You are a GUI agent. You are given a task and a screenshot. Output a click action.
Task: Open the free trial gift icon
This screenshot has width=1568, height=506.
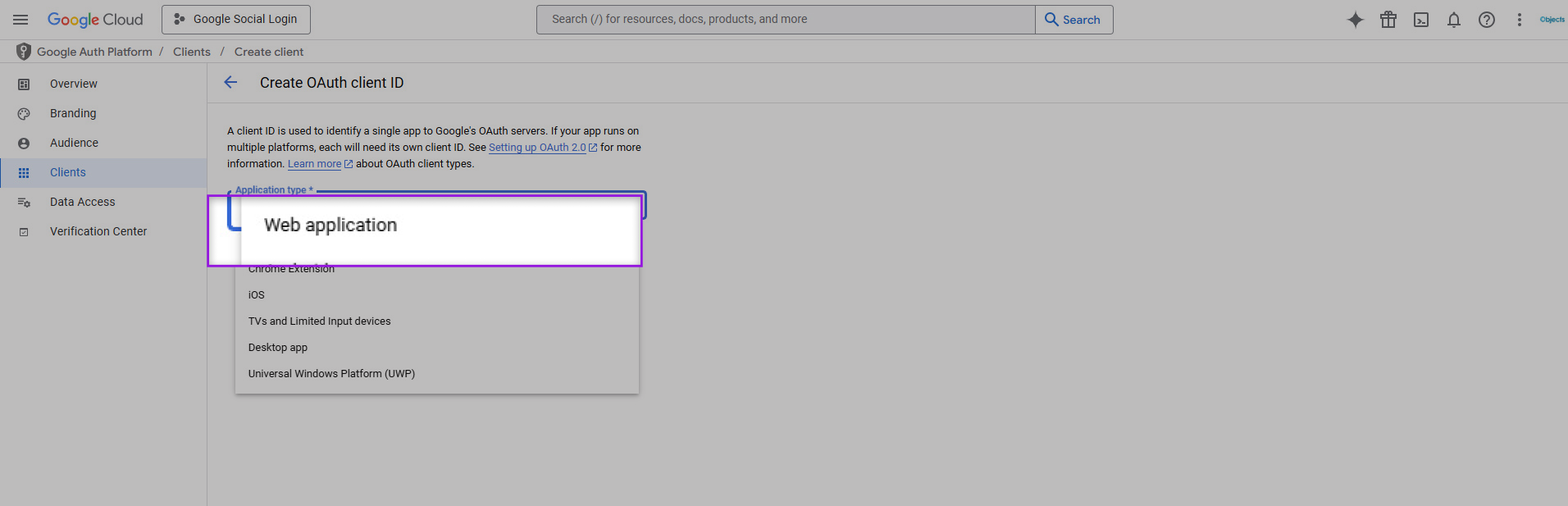pos(1388,20)
